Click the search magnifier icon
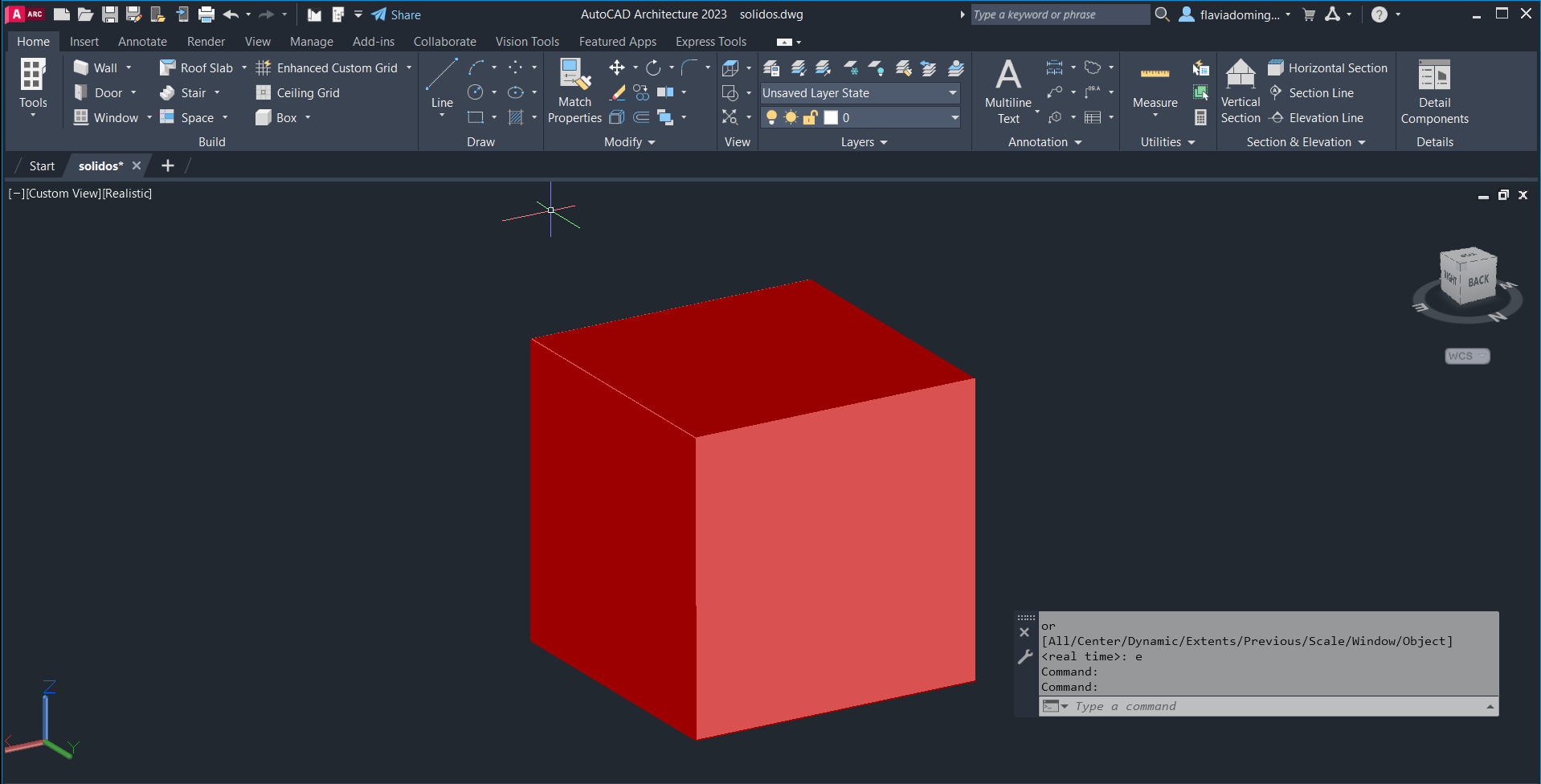The height and width of the screenshot is (784, 1541). coord(1162,14)
